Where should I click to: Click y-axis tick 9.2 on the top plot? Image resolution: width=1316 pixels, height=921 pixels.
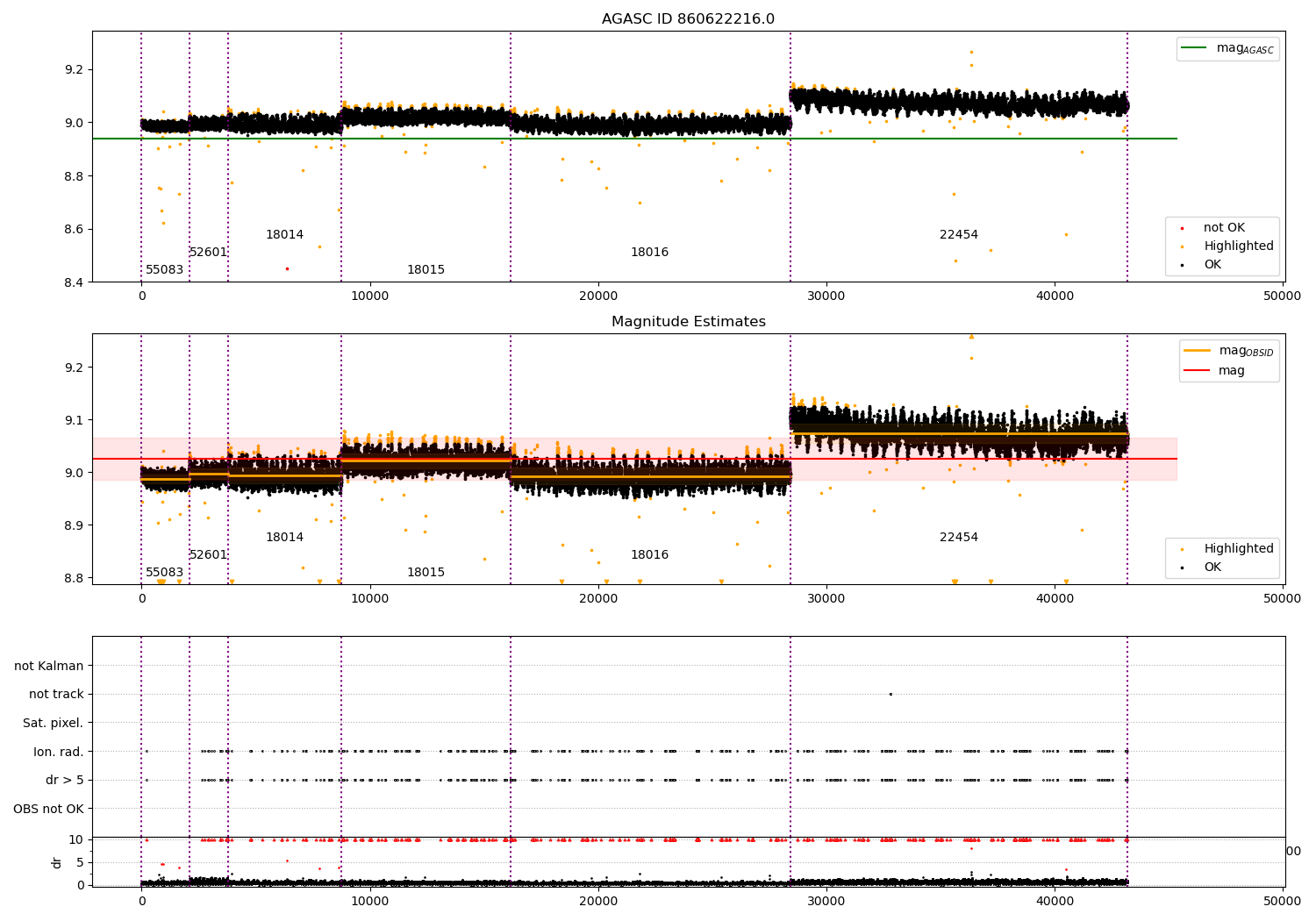point(73,69)
